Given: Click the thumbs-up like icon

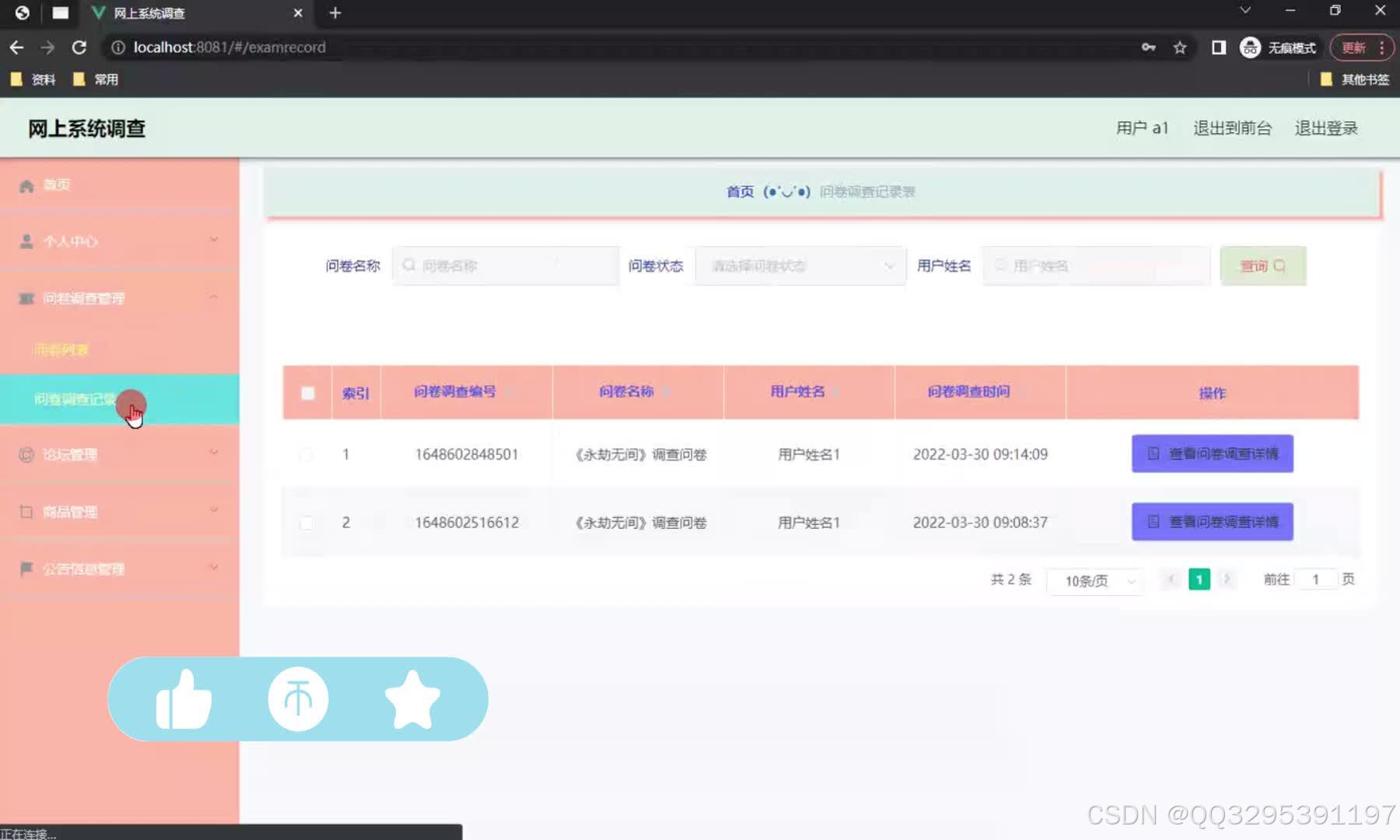Looking at the screenshot, I should (184, 699).
